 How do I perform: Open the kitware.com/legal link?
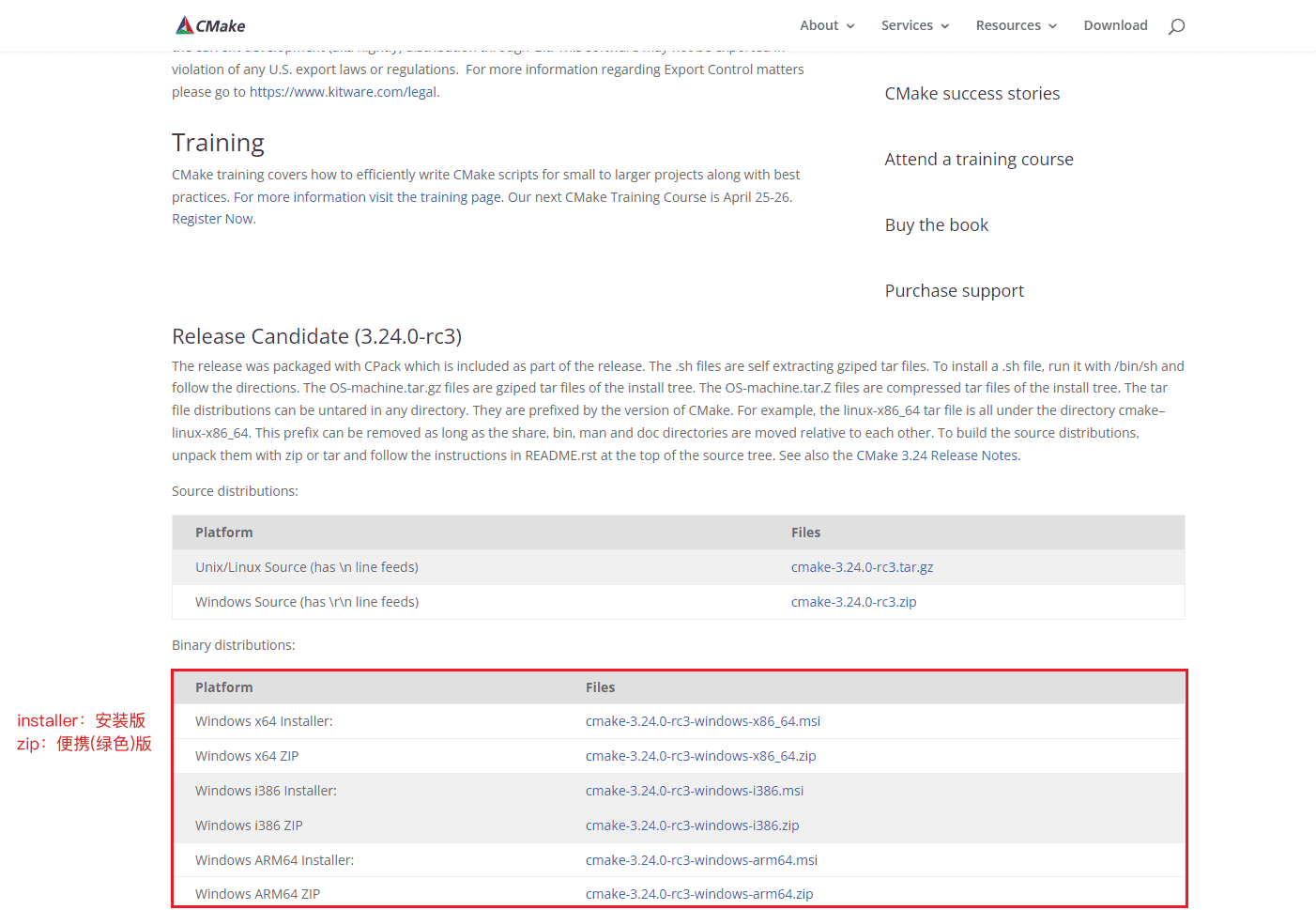pyautogui.click(x=343, y=92)
